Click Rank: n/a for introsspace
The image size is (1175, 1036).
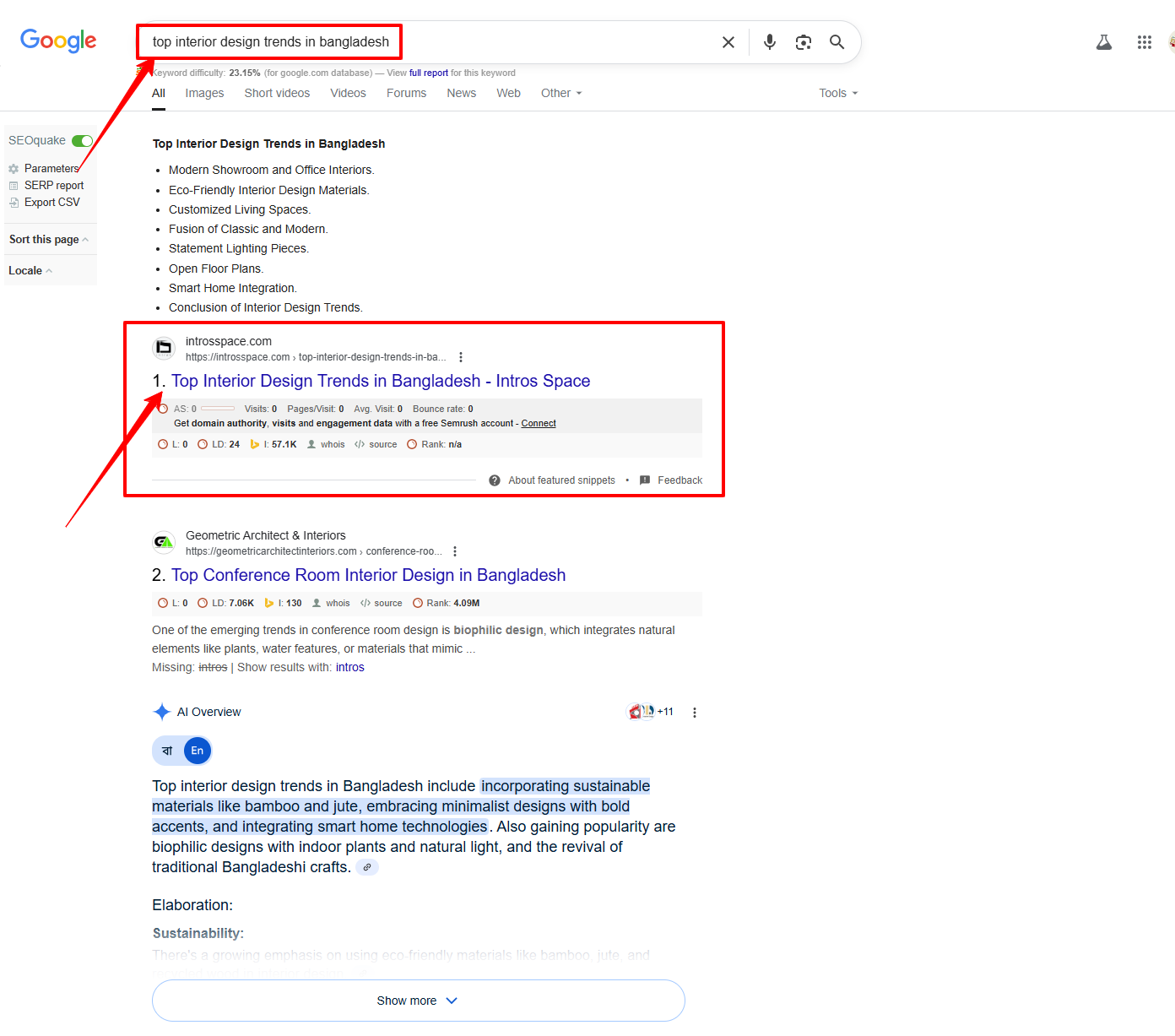tap(435, 445)
